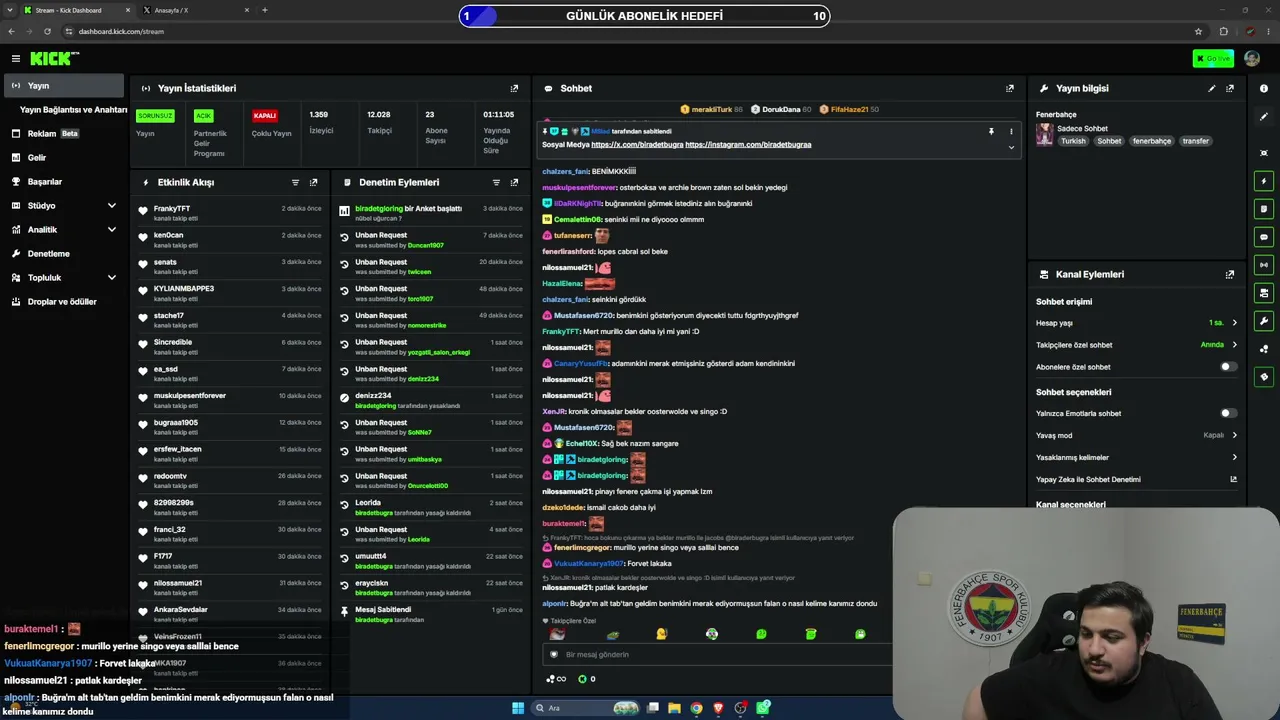The image size is (1280, 720).
Task: Toggle the wrench widget in right sidebar
Action: 1264,321
